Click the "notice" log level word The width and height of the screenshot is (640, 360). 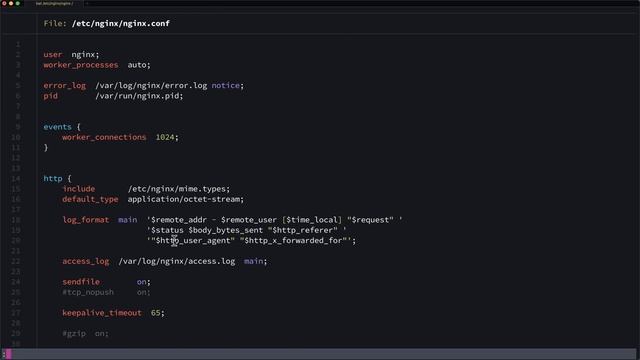tap(226, 85)
